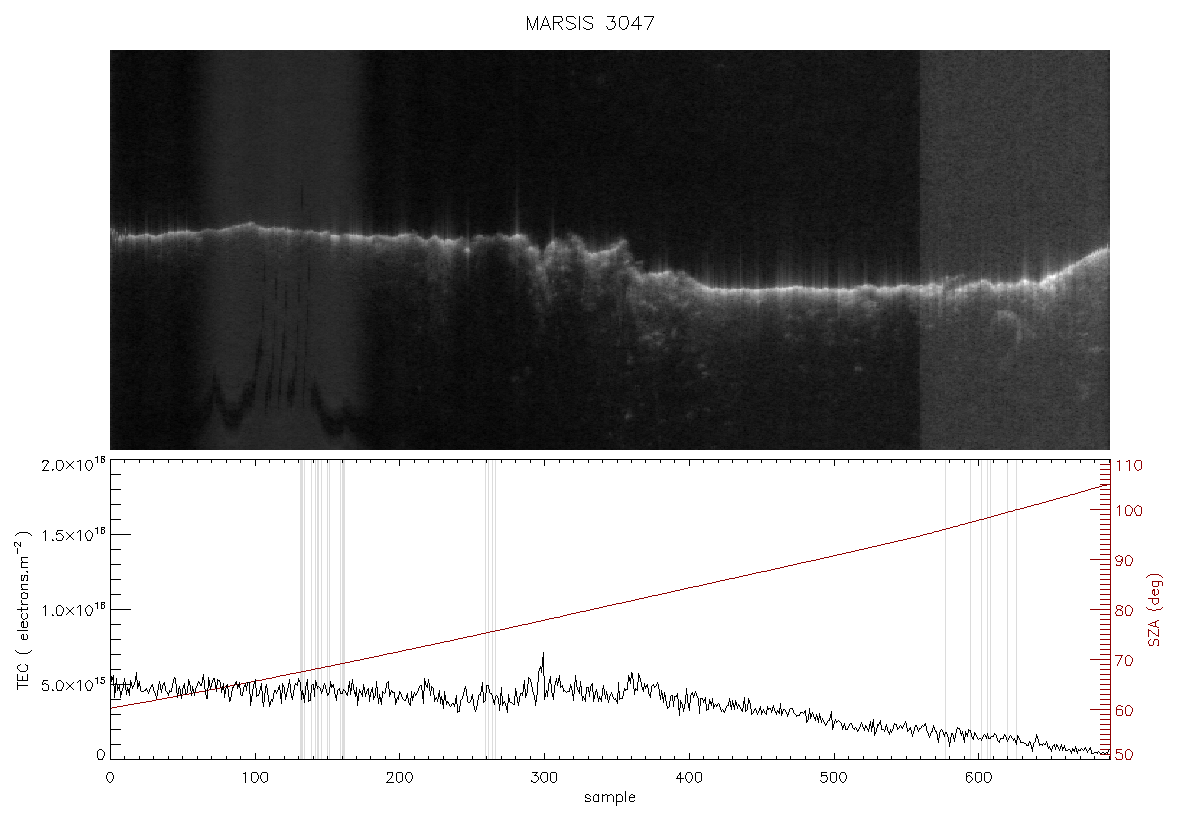
Task: Click SZA tick label 70
Action: (x=1124, y=661)
